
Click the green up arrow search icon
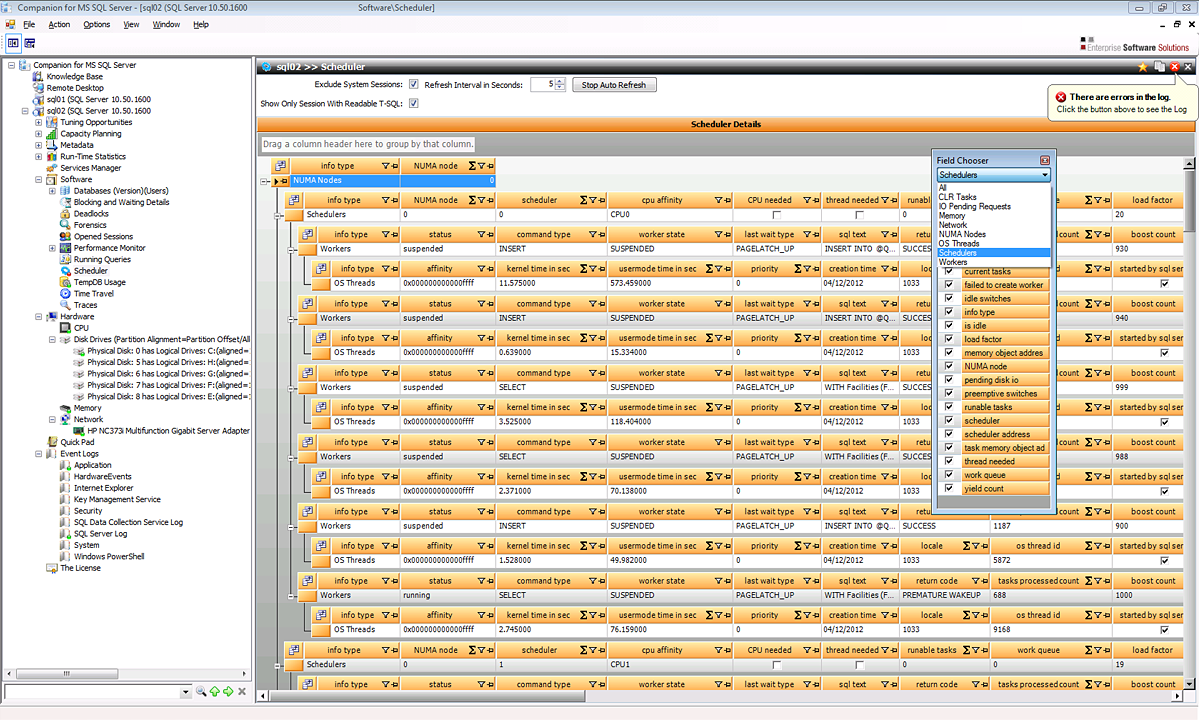(215, 691)
